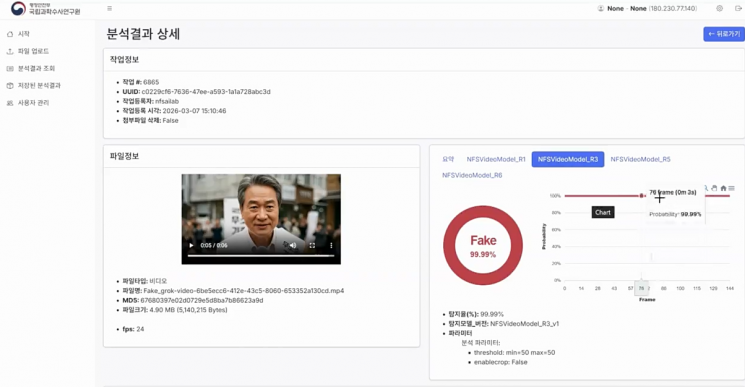Click the file size 4.90 MB text
The image size is (745, 387).
(x=189, y=310)
